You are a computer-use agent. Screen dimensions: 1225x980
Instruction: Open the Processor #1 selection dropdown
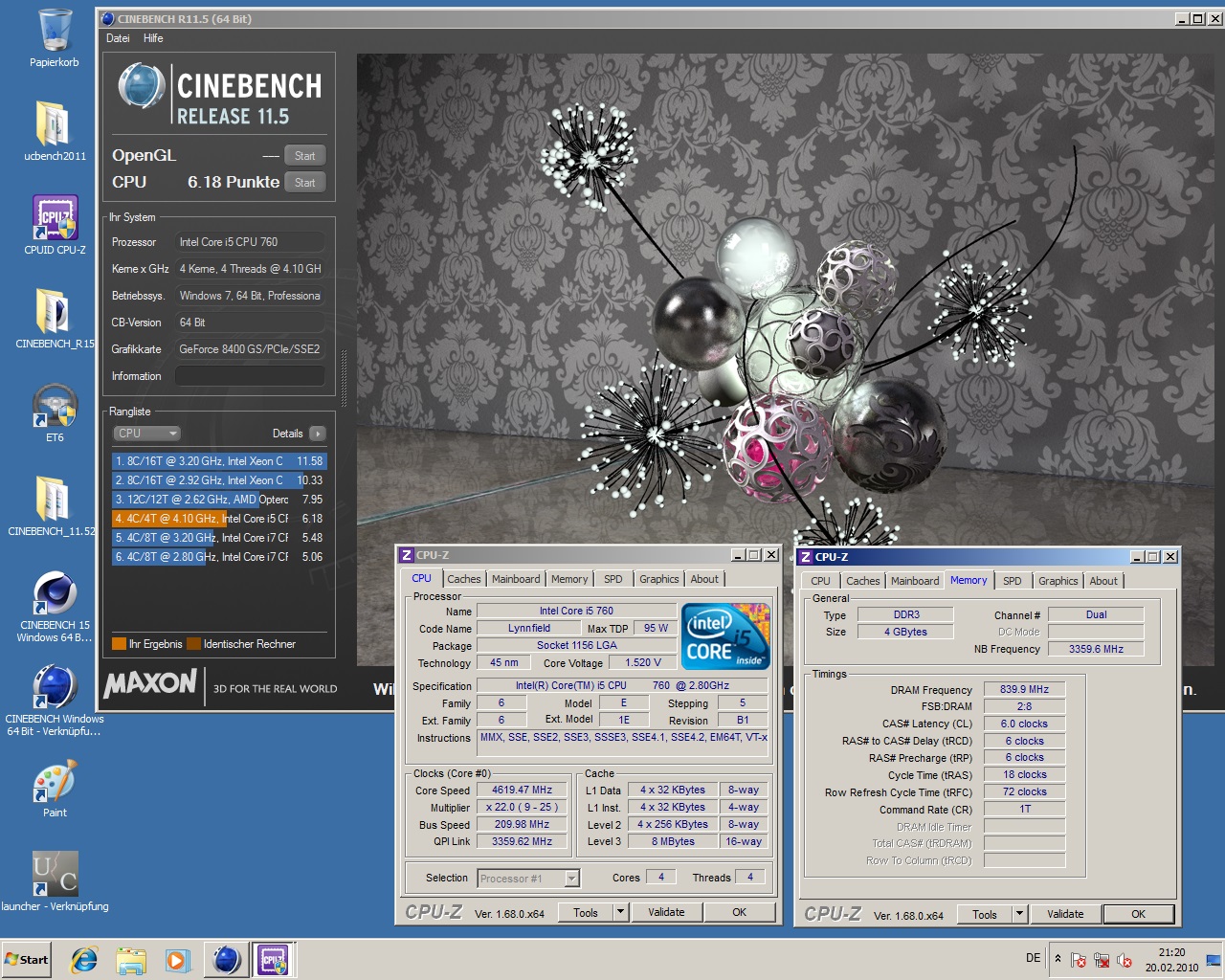pyautogui.click(x=528, y=879)
